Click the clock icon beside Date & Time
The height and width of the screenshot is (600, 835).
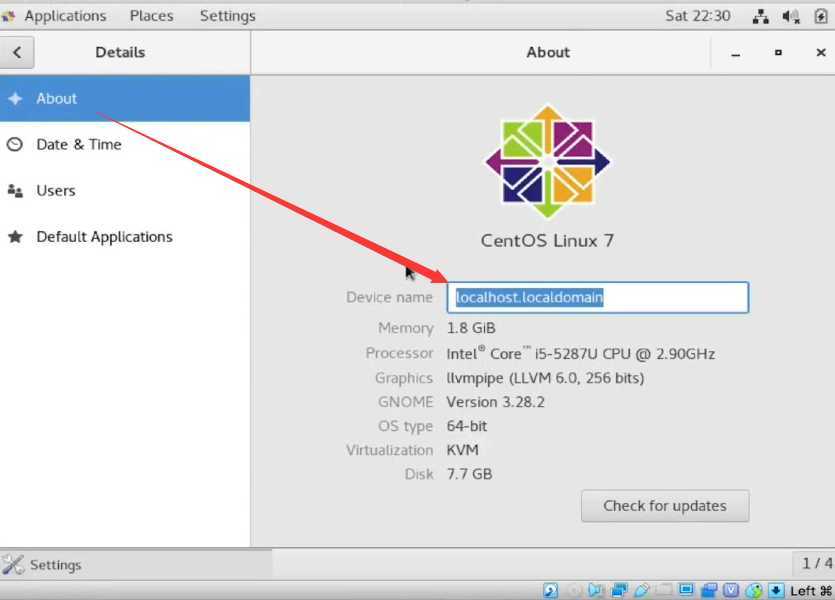[x=15, y=144]
